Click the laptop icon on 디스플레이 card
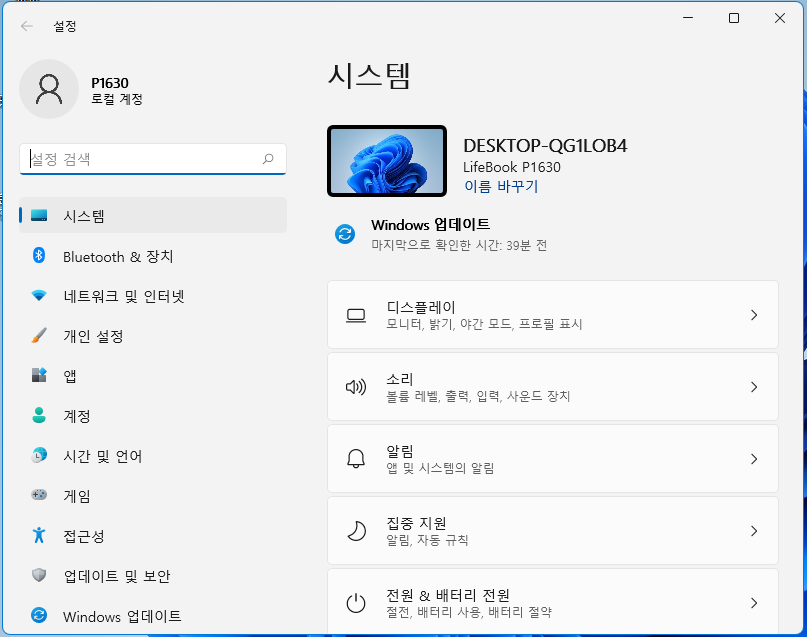This screenshot has height=637, width=807. pyautogui.click(x=356, y=315)
